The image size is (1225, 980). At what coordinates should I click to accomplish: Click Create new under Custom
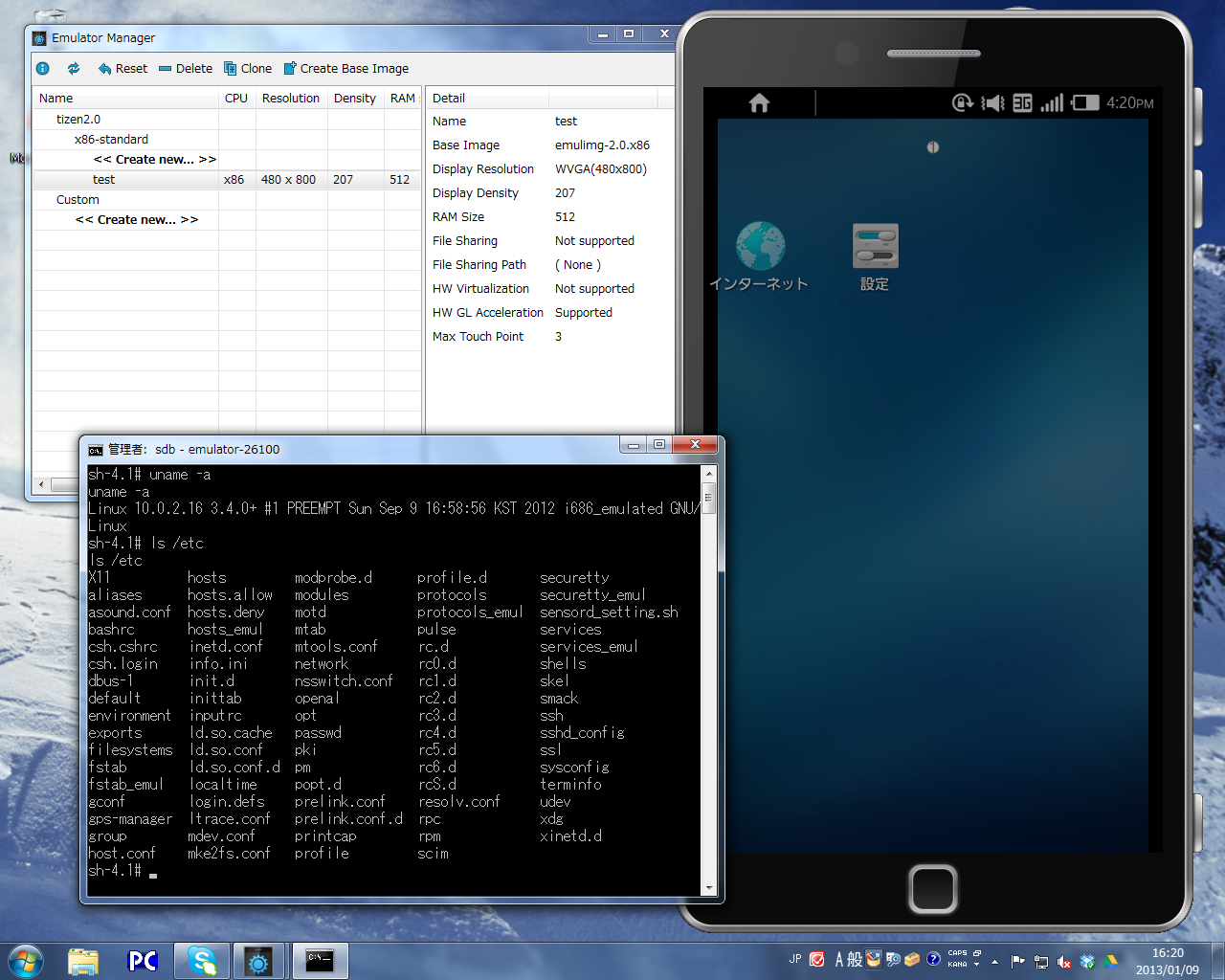137,219
